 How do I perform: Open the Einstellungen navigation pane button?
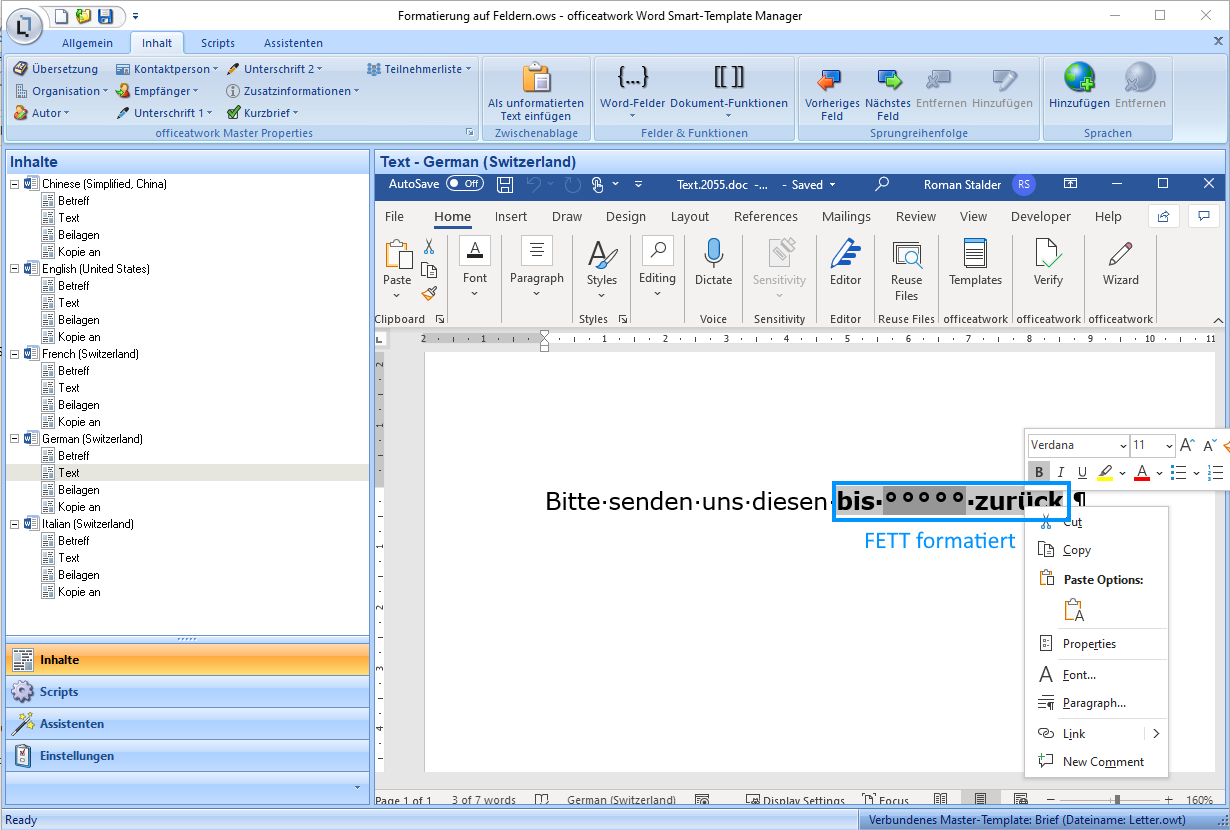coord(188,756)
